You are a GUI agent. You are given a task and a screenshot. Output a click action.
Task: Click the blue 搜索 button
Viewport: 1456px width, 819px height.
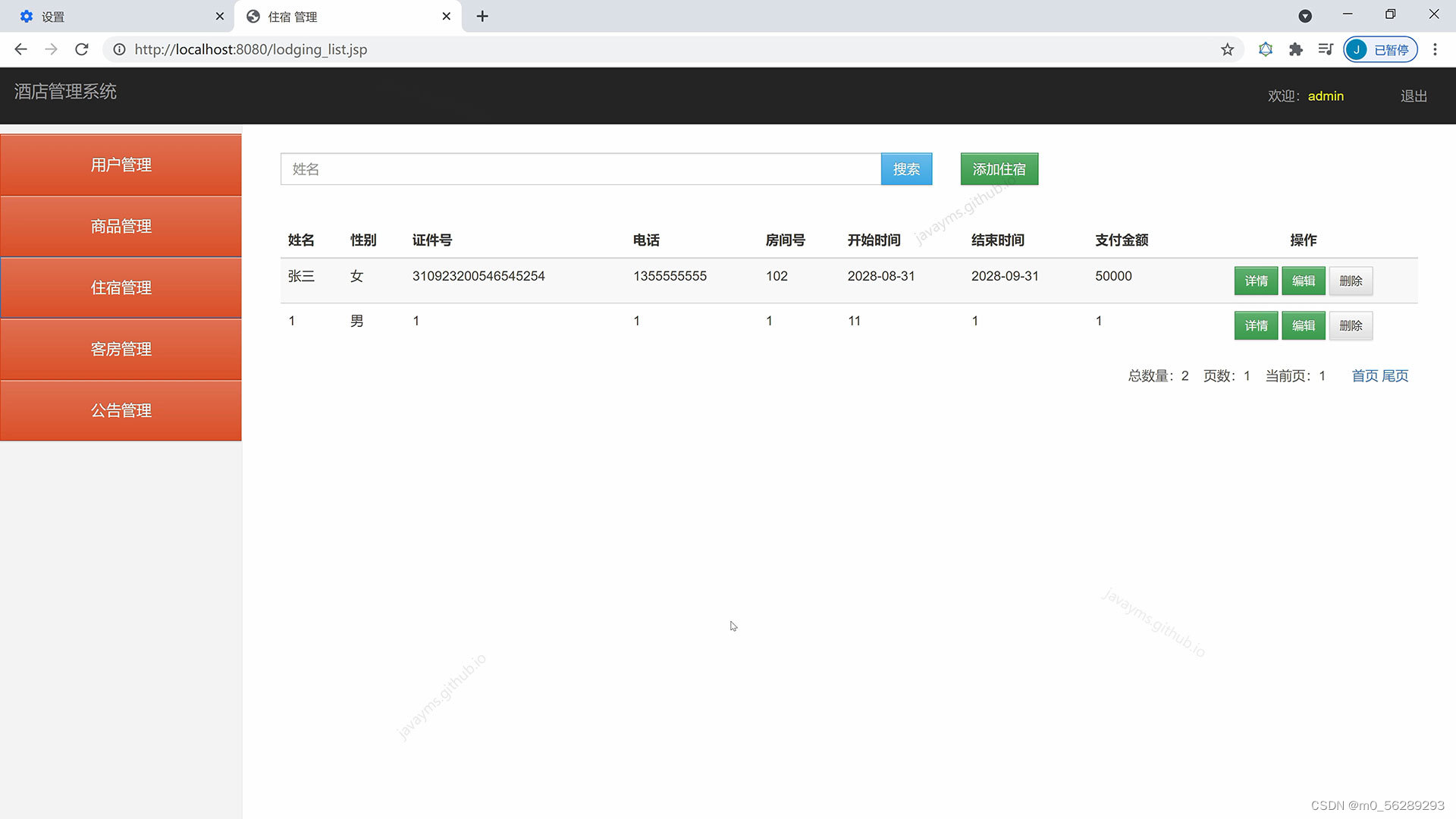tap(906, 169)
